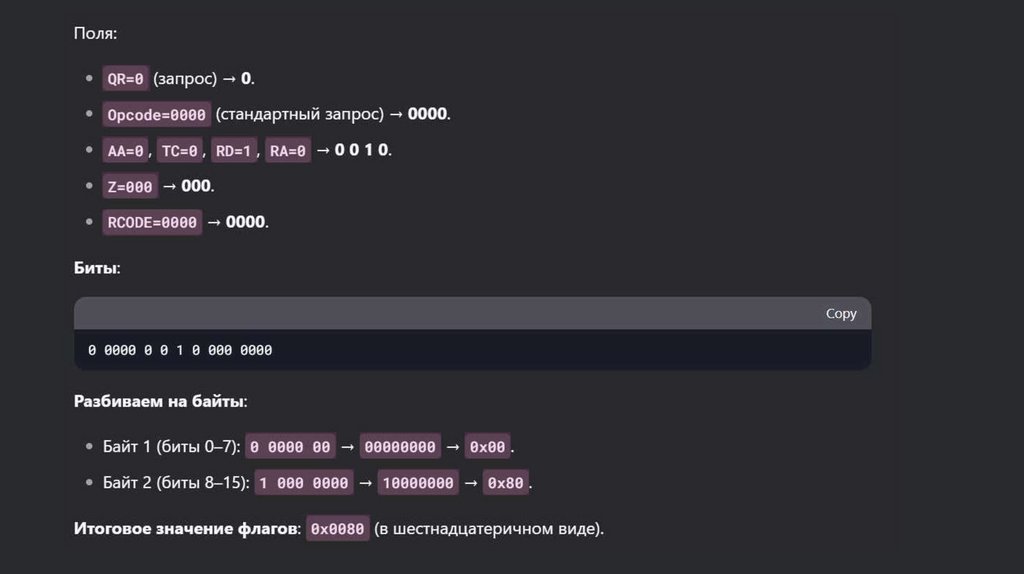Viewport: 1024px width, 574px height.
Task: Click the bit string inside the code block
Action: coord(180,350)
